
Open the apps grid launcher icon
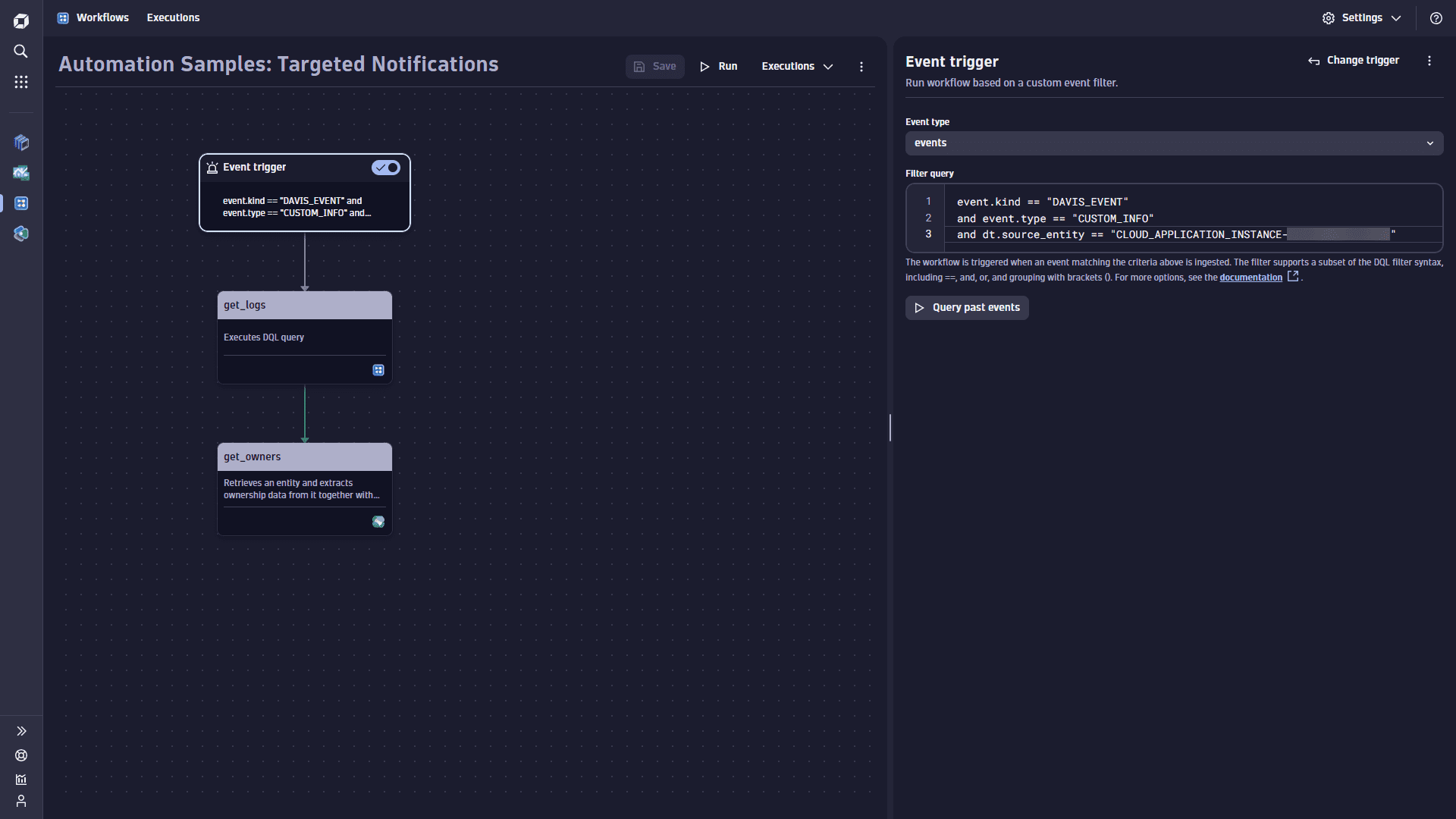(x=21, y=82)
